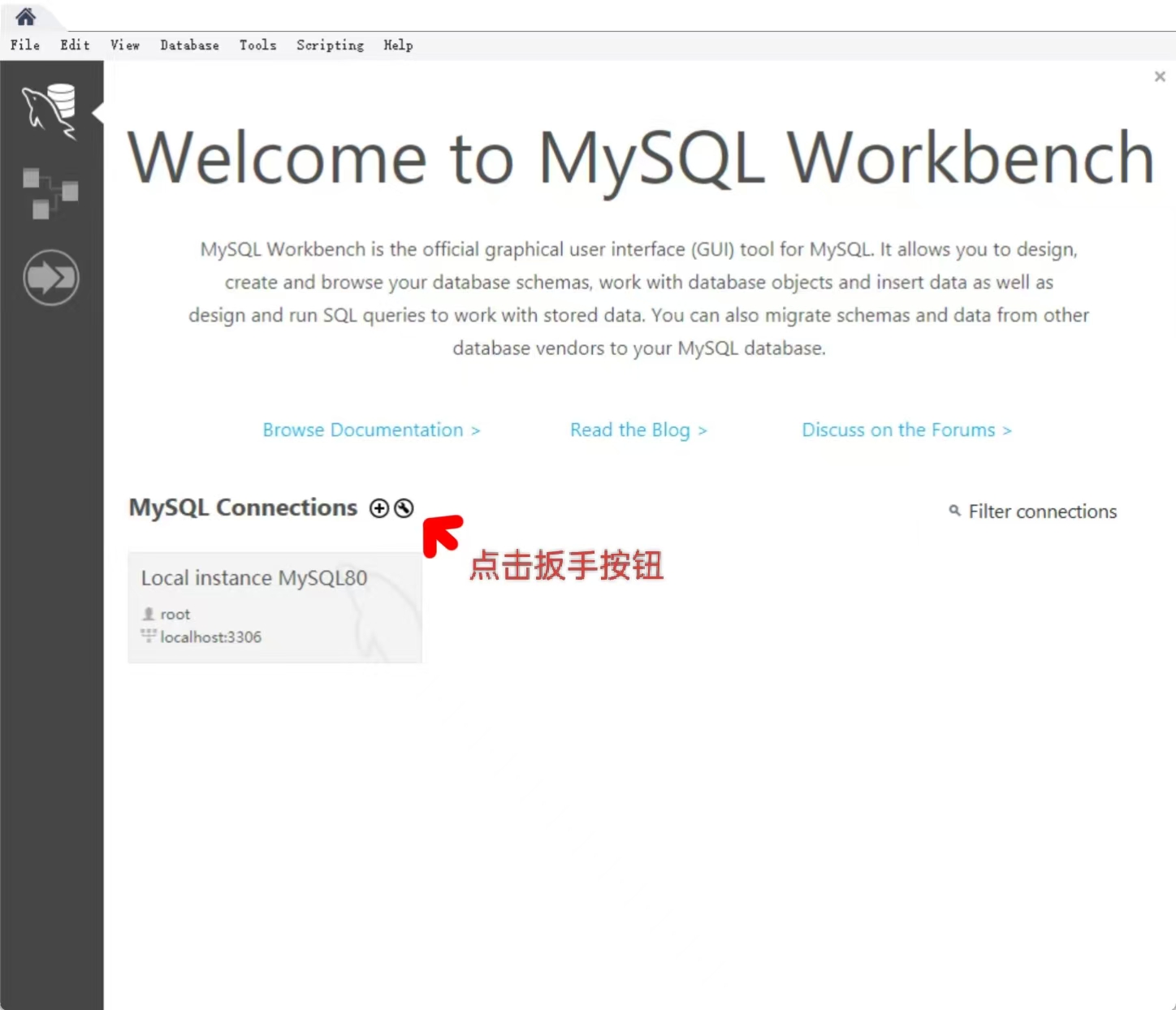Click the wrench manage connections icon
Image resolution: width=1176 pixels, height=1010 pixels.
(x=404, y=508)
